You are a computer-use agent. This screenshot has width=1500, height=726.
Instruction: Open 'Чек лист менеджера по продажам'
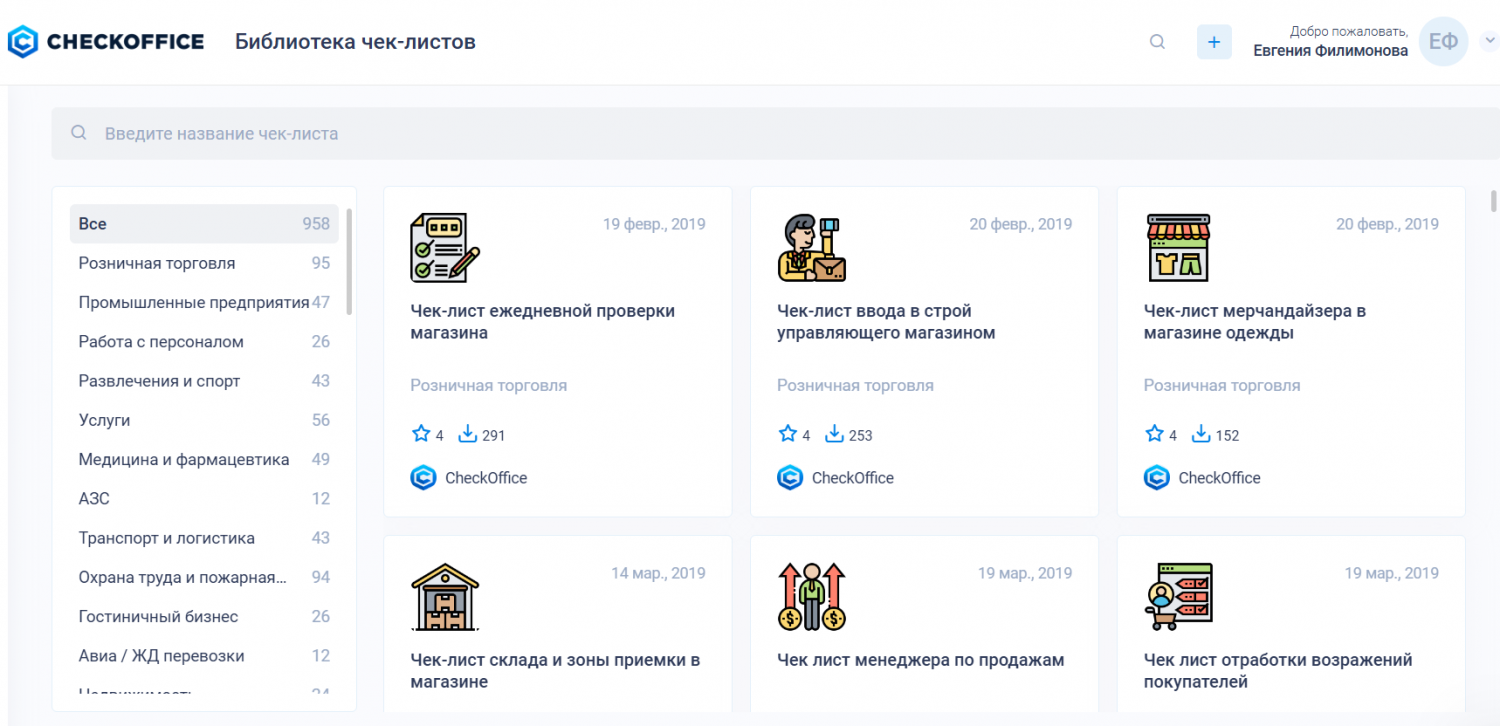[920, 660]
